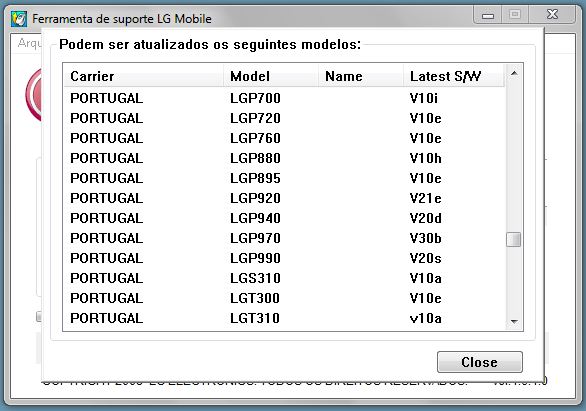Select the LGP940 model row
The height and width of the screenshot is (411, 586).
point(284,218)
